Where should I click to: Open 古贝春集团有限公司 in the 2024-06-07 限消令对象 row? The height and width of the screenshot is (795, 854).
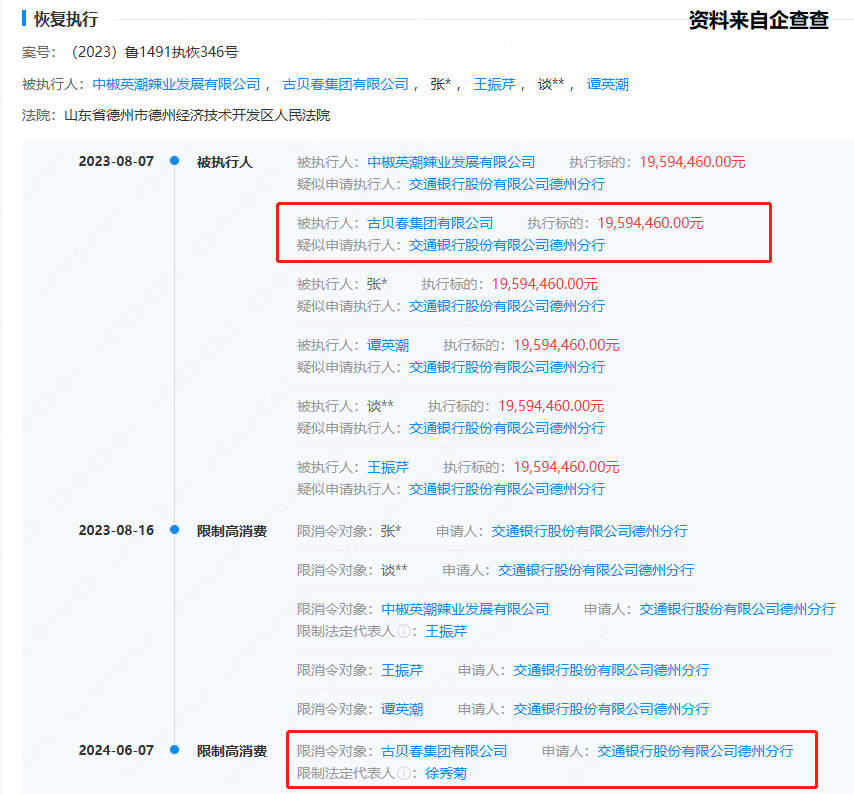click(444, 751)
